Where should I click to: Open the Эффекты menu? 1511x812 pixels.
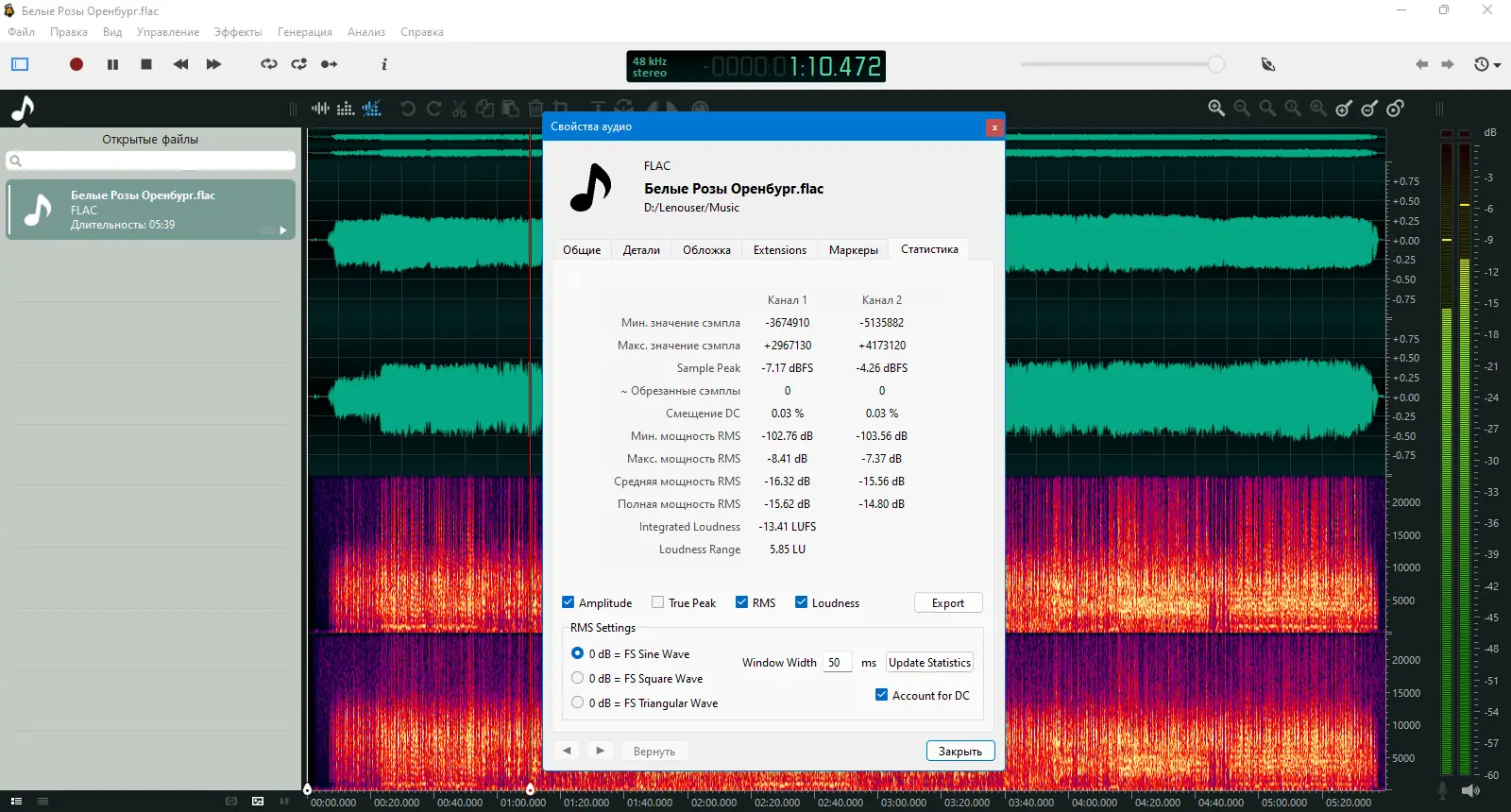[238, 32]
